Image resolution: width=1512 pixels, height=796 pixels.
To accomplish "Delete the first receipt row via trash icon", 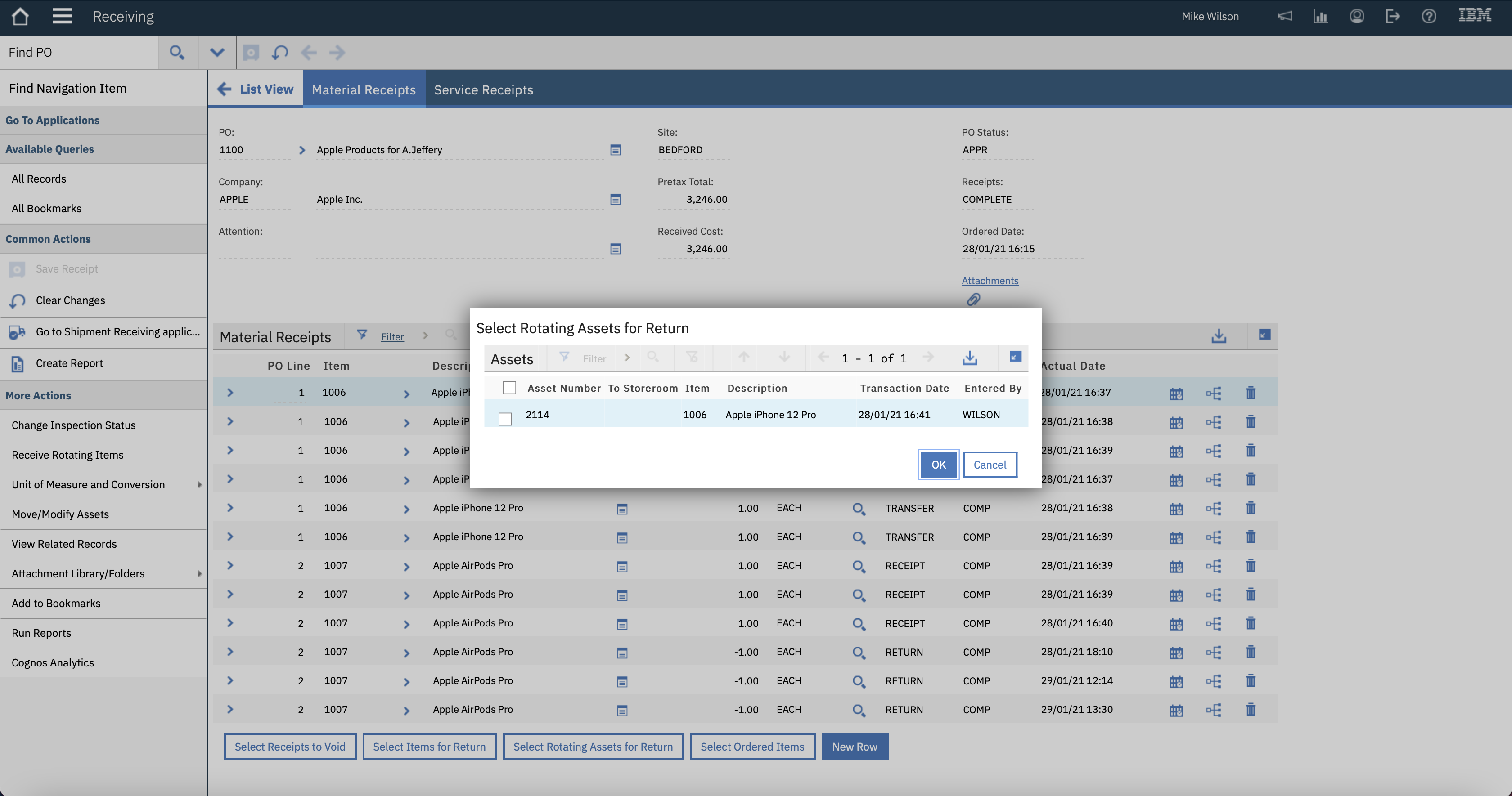I will point(1251,393).
